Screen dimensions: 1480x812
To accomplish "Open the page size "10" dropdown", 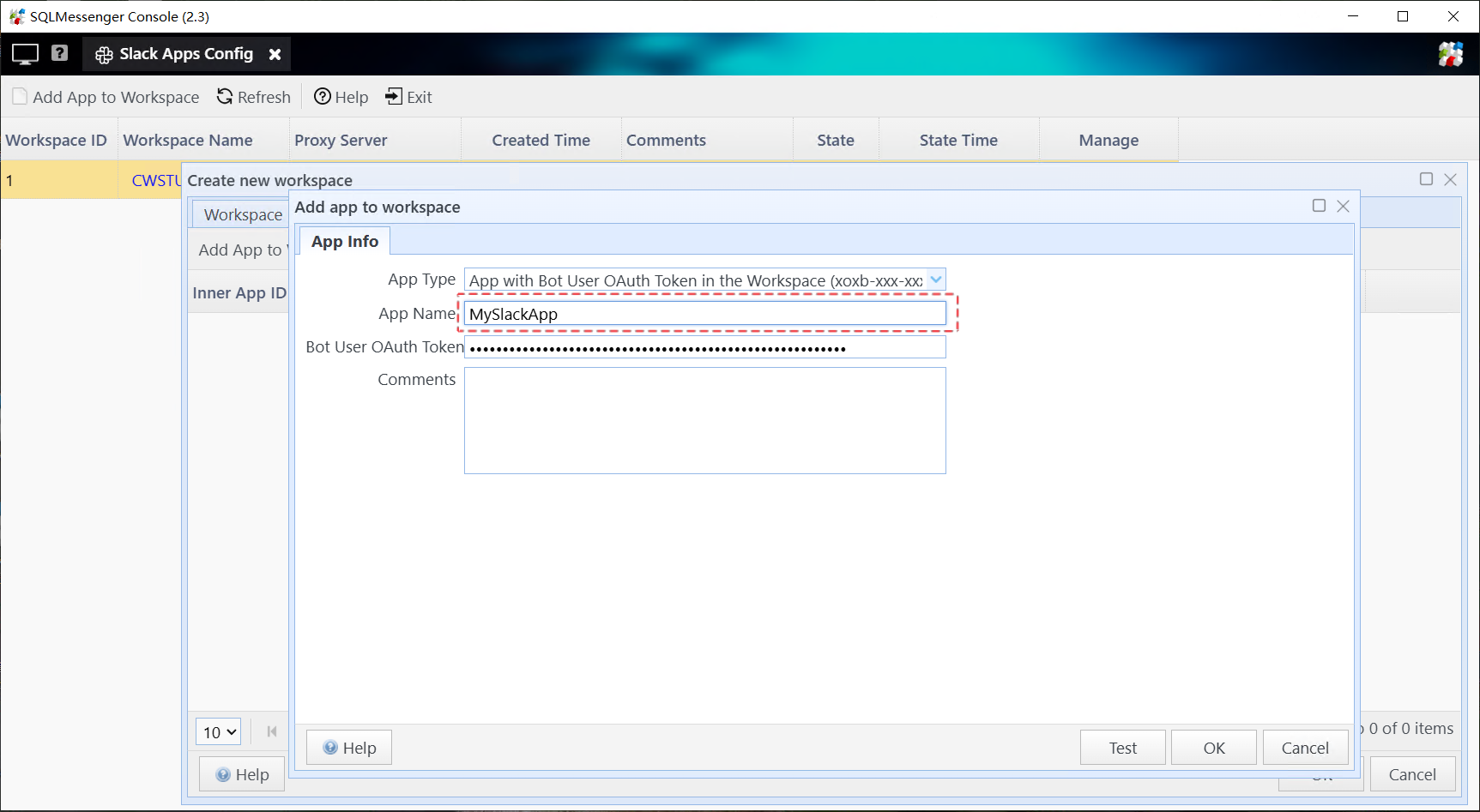I will click(x=218, y=731).
